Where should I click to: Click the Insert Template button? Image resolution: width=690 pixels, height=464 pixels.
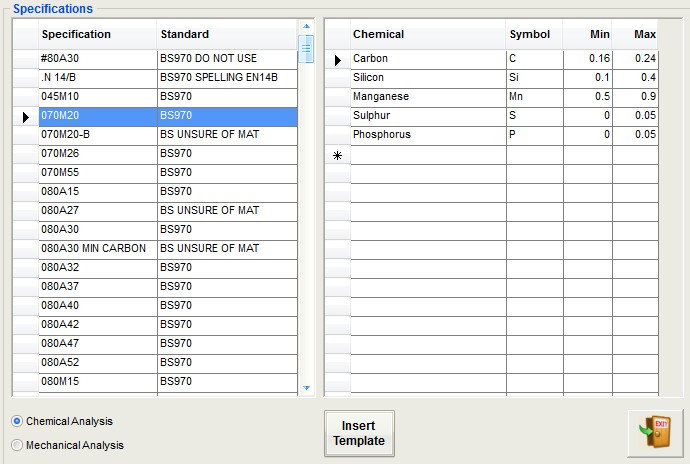click(359, 433)
